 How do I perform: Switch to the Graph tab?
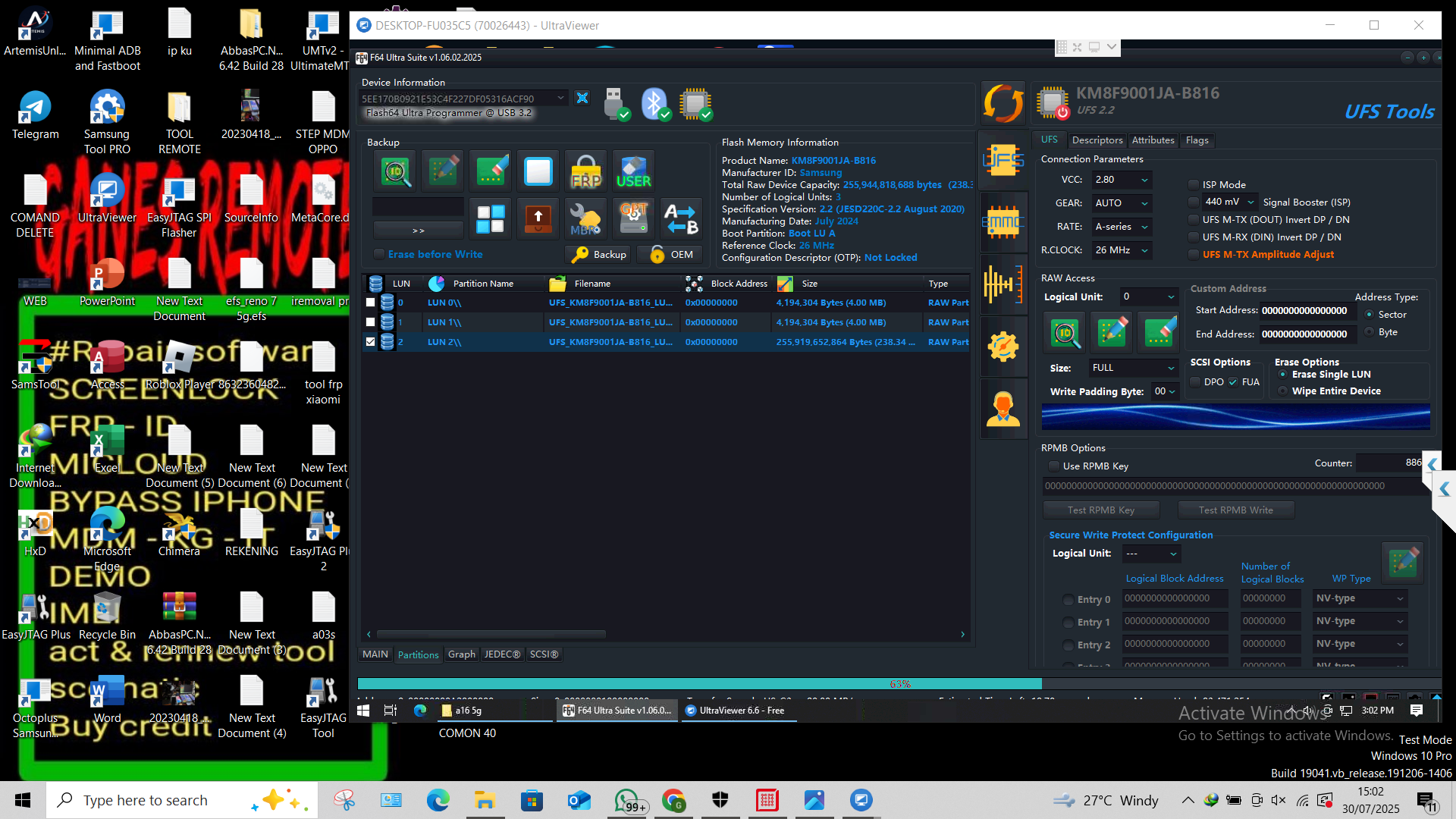(x=461, y=654)
